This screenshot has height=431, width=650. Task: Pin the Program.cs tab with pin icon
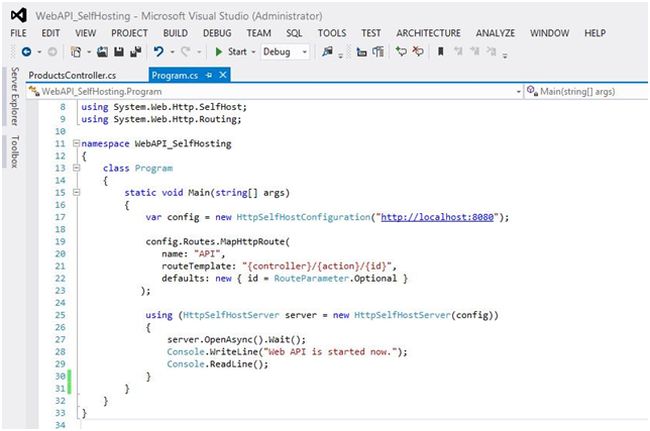tap(209, 75)
